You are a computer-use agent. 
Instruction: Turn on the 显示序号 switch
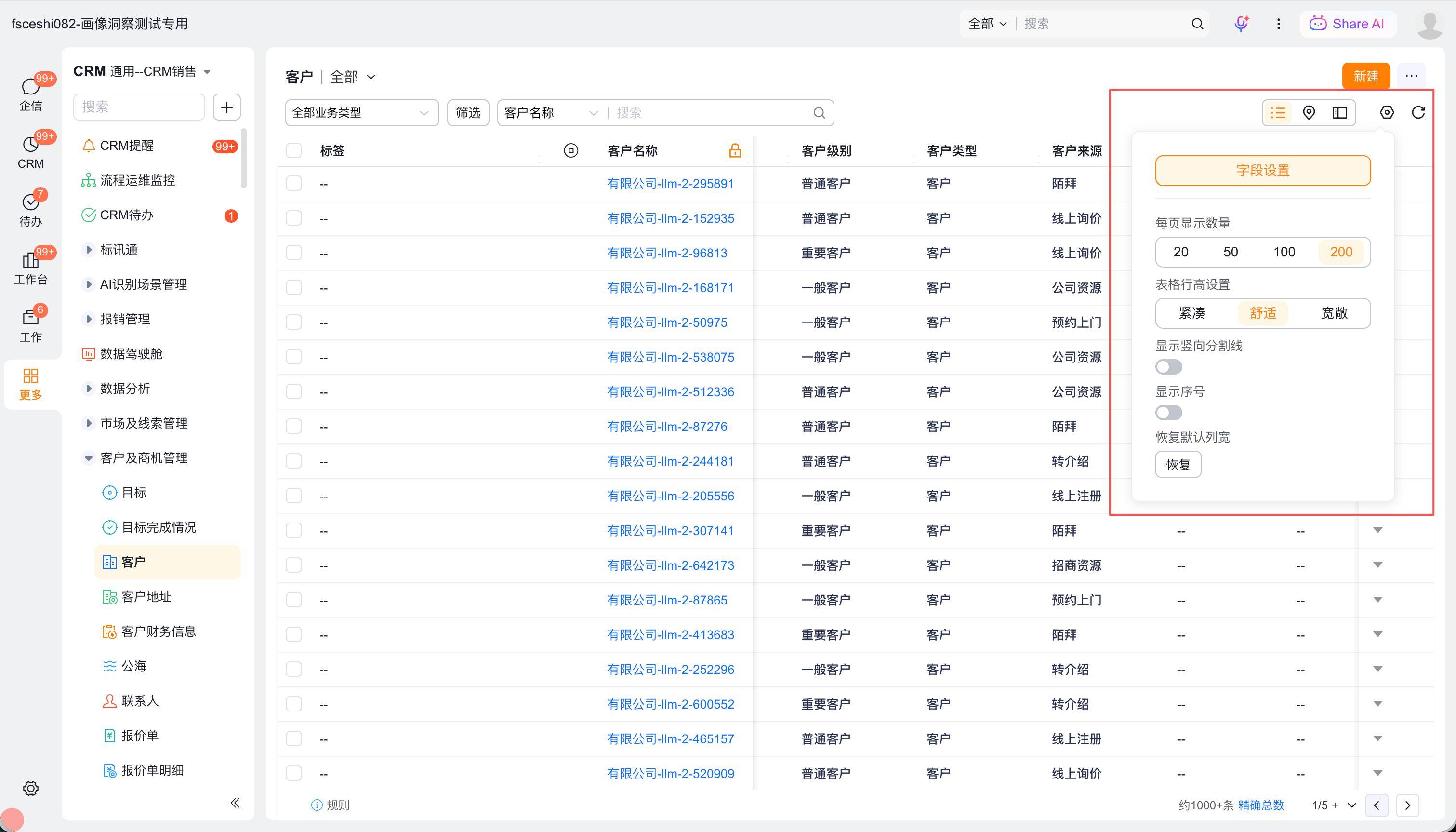(1168, 413)
